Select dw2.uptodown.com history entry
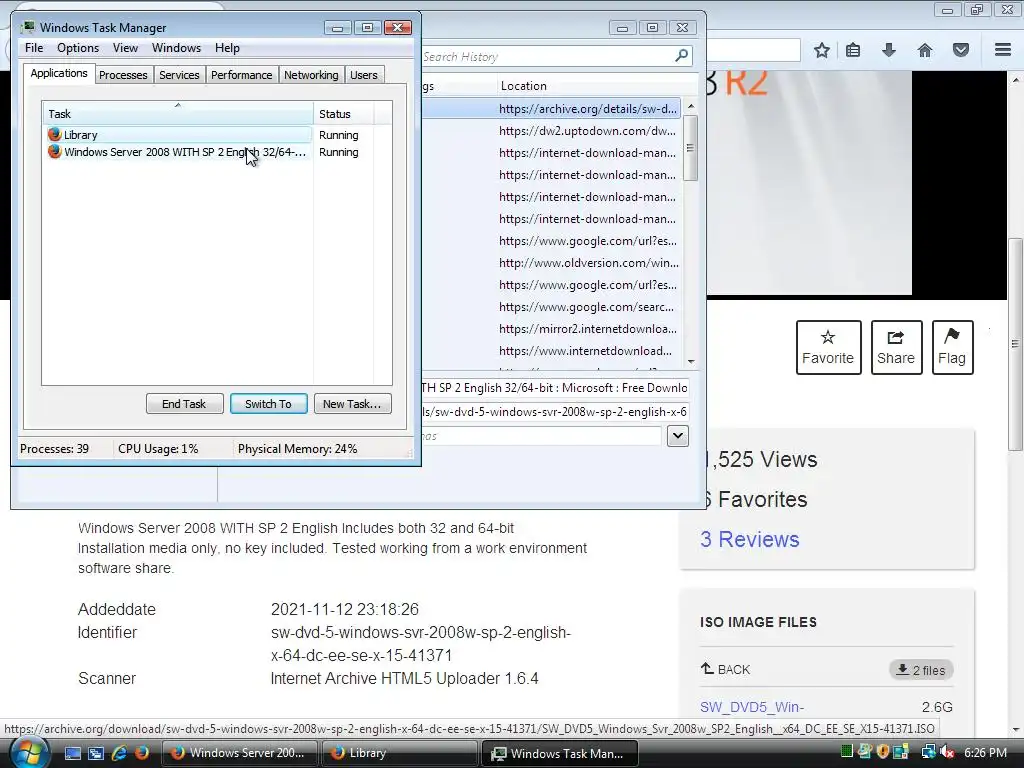This screenshot has height=768, width=1024. (x=551, y=131)
